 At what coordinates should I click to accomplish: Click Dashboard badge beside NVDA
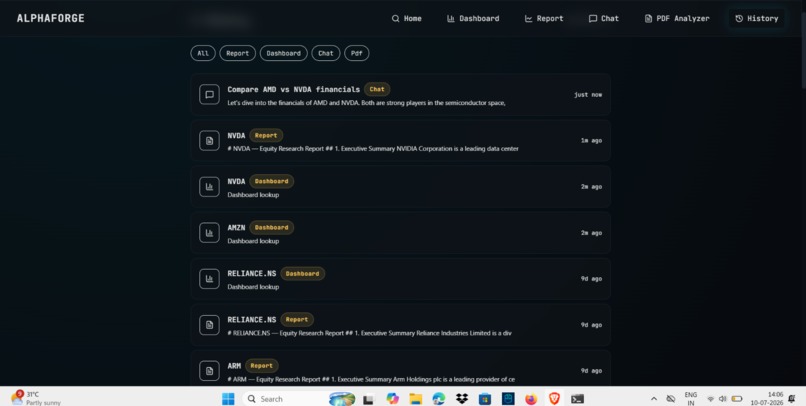[x=271, y=181]
